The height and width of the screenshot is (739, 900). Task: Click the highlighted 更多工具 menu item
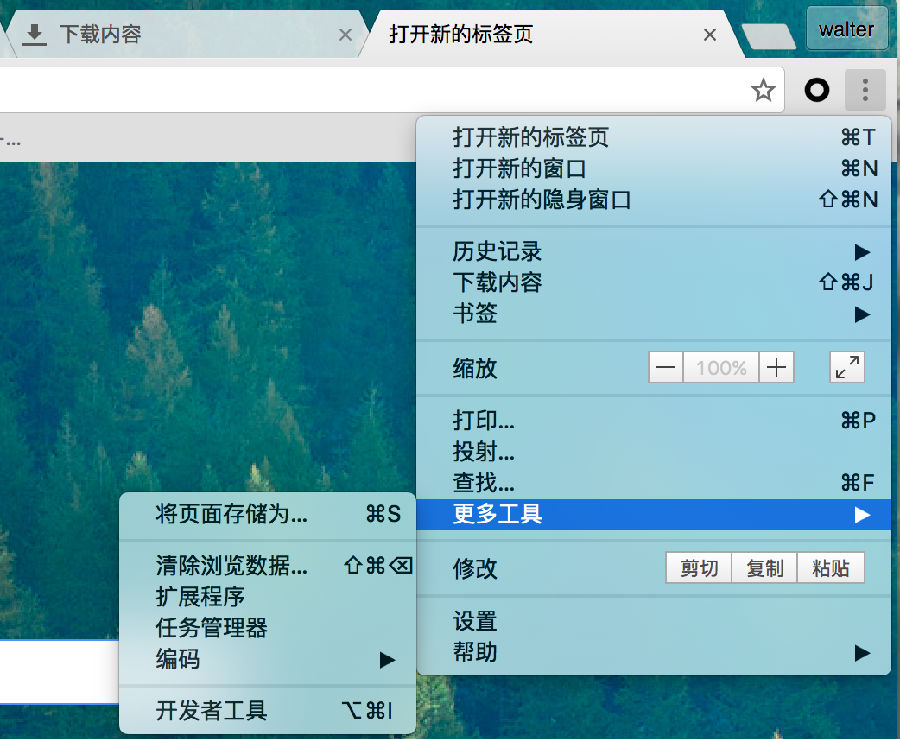654,514
